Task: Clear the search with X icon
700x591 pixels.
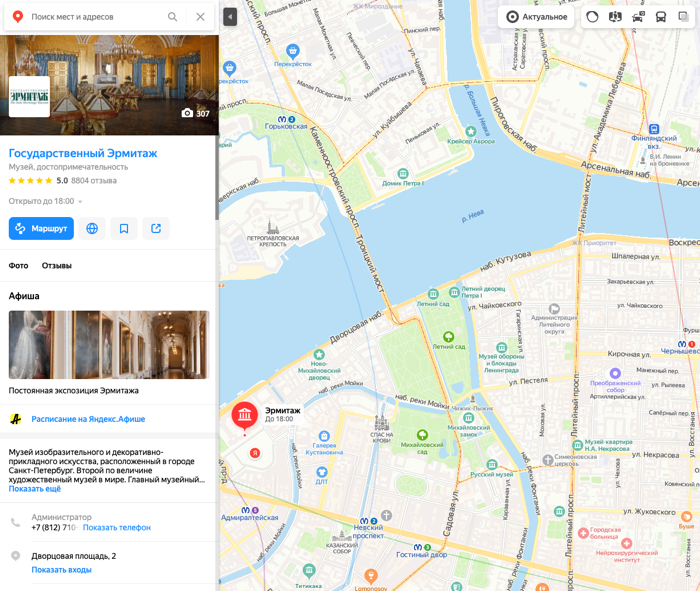Action: pos(200,17)
